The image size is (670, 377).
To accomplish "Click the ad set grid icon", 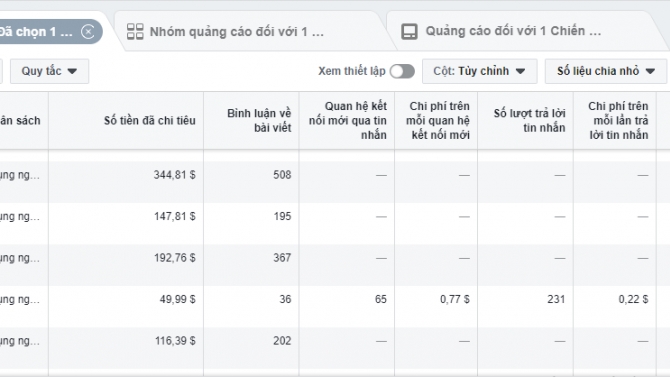I will point(135,32).
